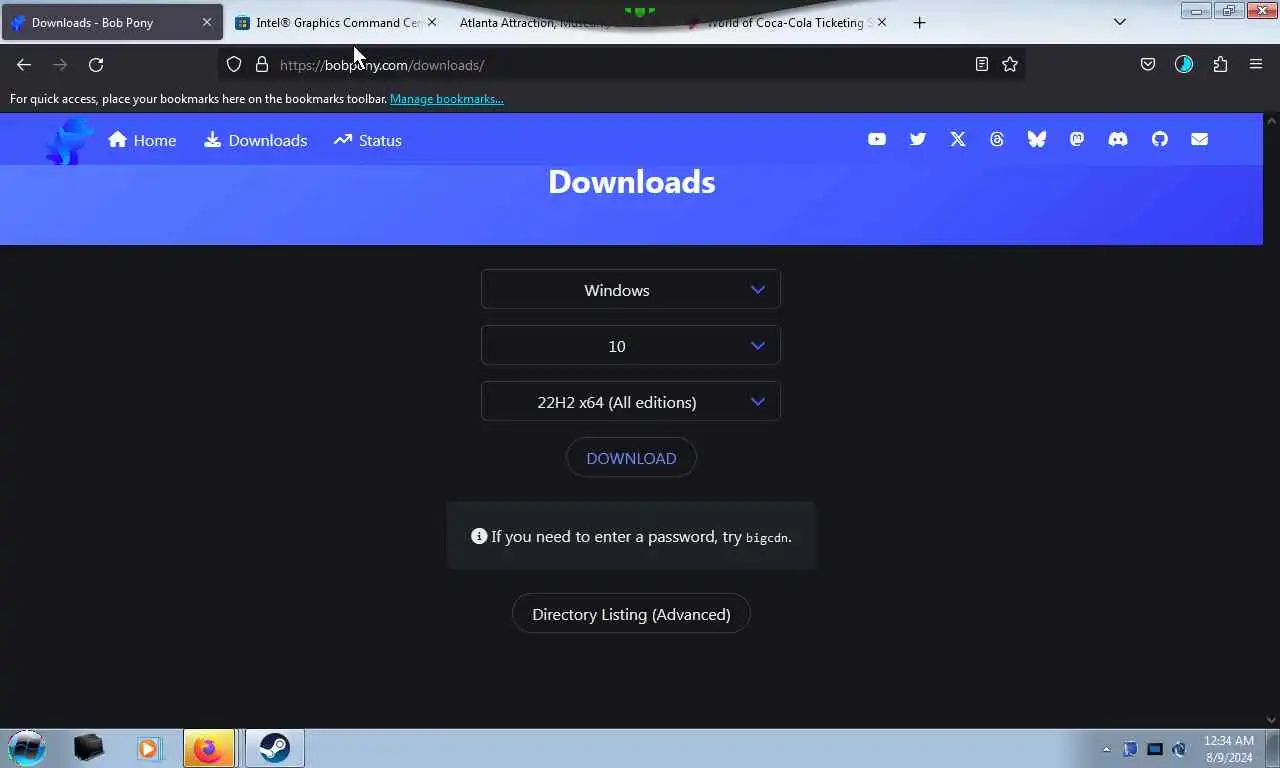Go back with the browser back arrow
Viewport: 1280px width, 768px height.
24,65
